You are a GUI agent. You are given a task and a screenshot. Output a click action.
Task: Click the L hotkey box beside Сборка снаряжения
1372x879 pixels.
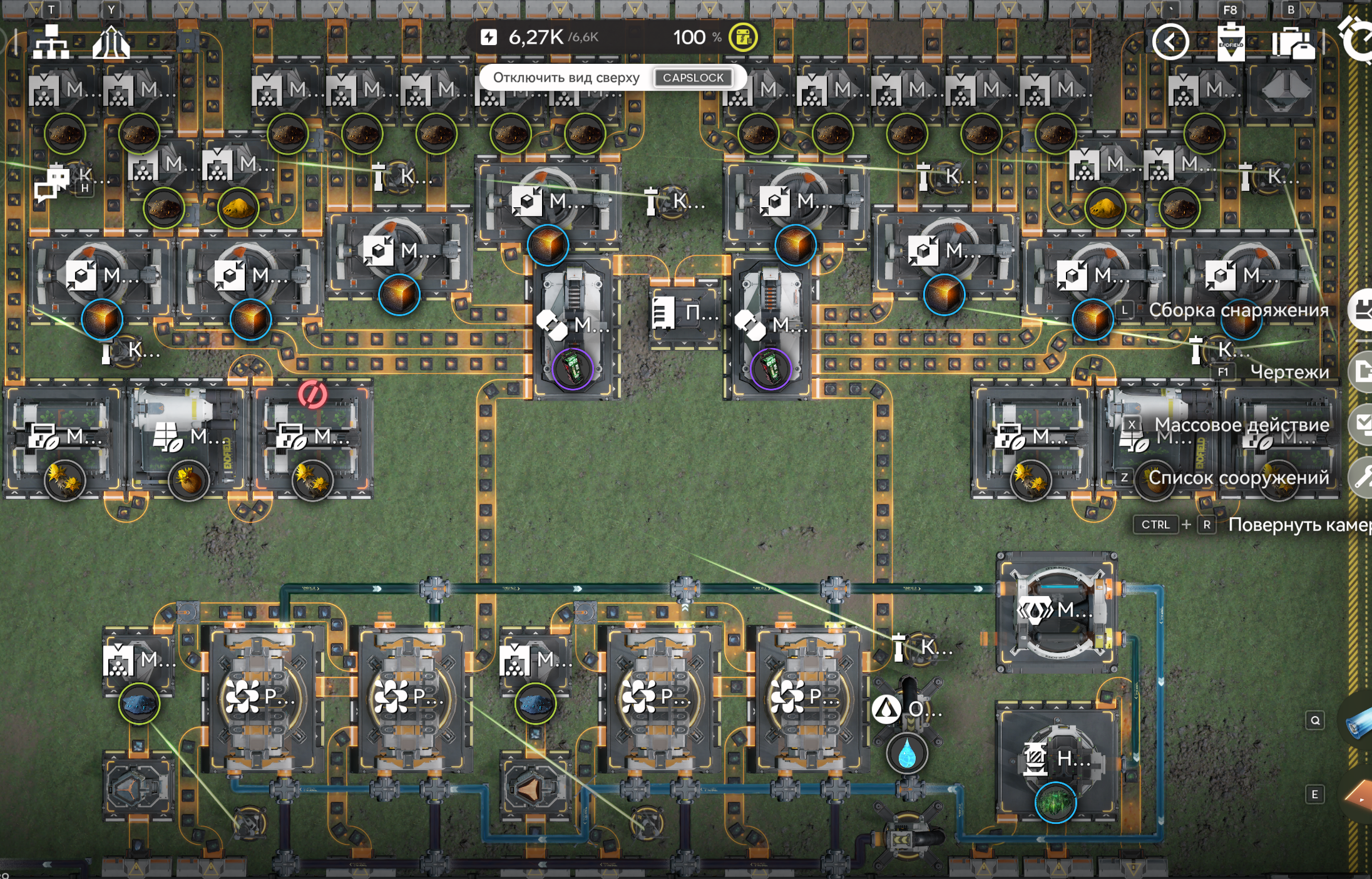coord(1125,310)
